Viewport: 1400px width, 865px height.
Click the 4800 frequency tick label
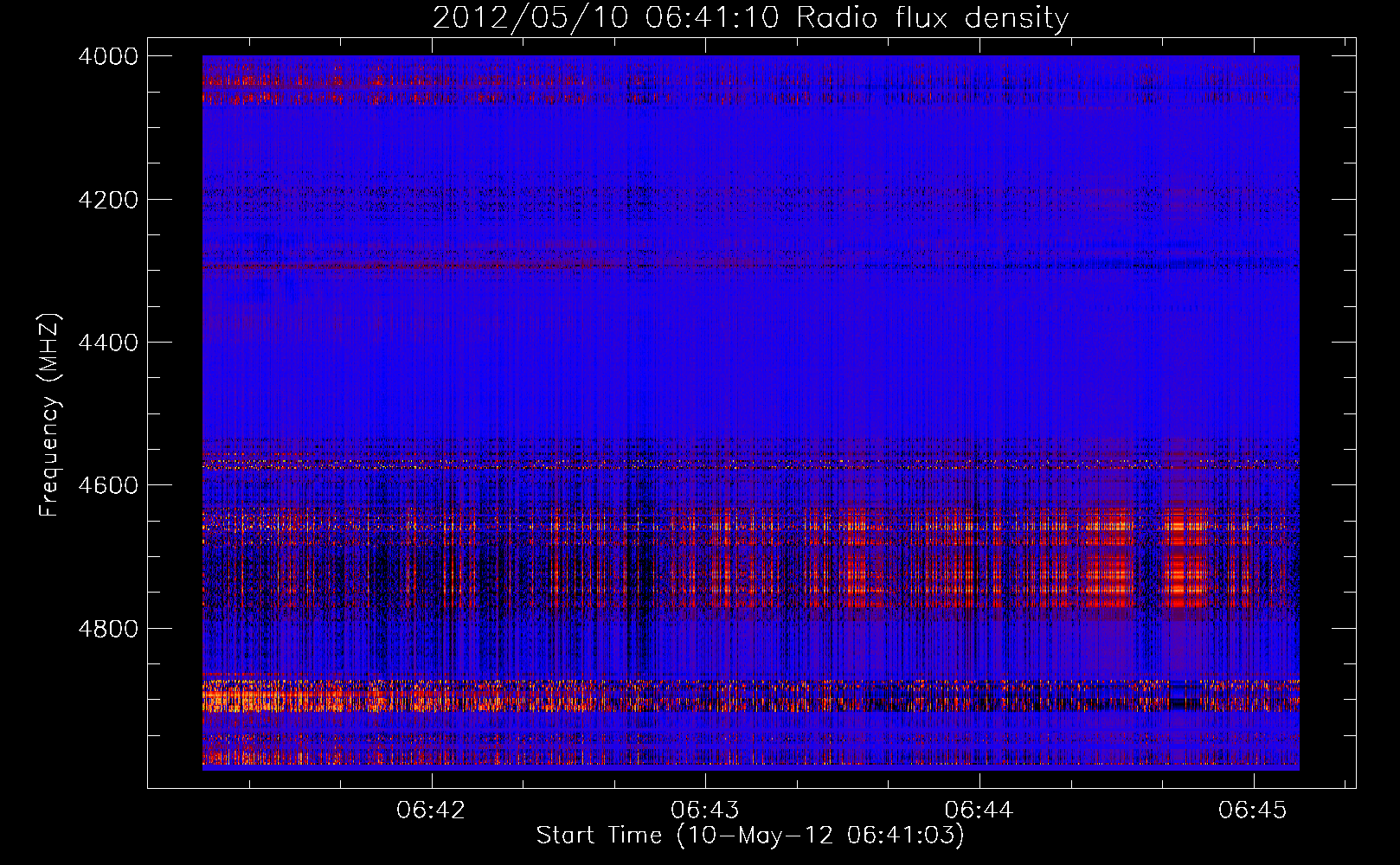108,629
